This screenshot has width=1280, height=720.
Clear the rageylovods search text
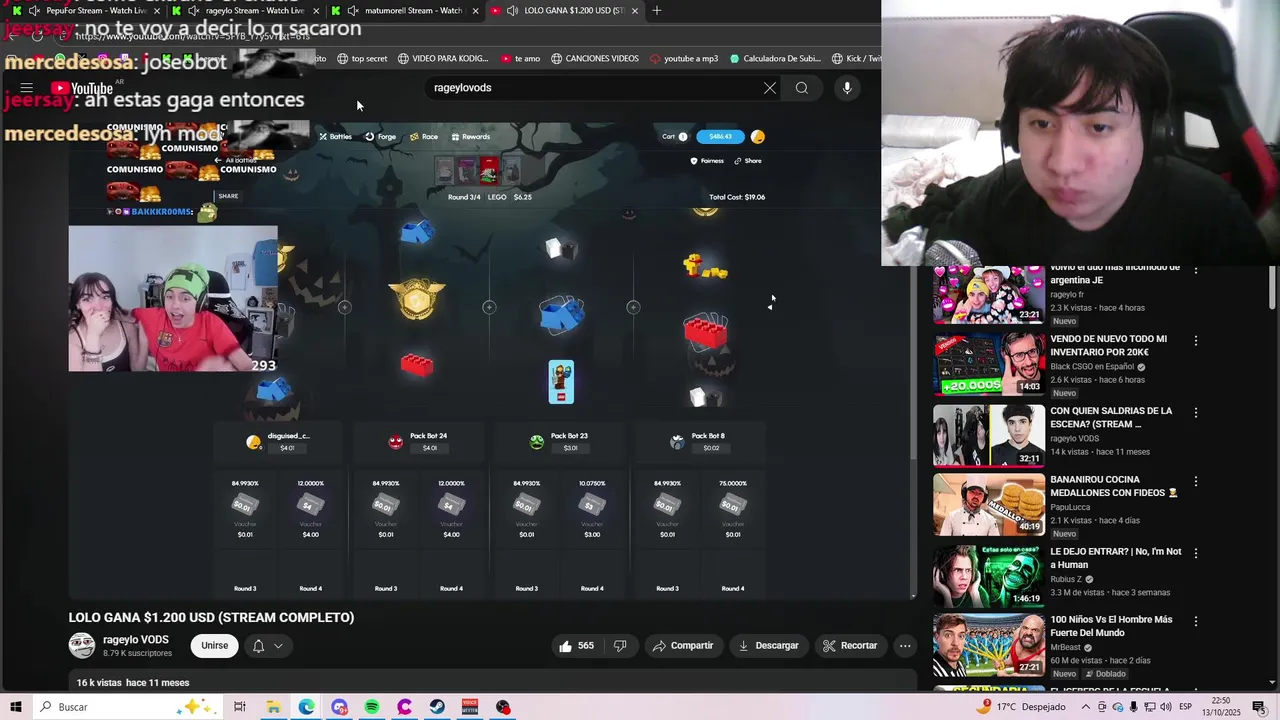click(770, 88)
